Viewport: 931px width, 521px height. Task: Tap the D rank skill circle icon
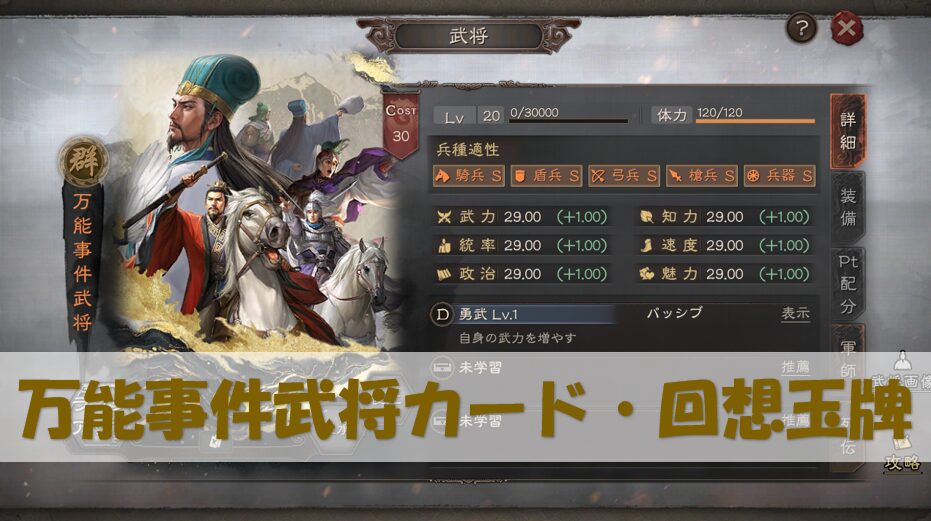[x=442, y=314]
